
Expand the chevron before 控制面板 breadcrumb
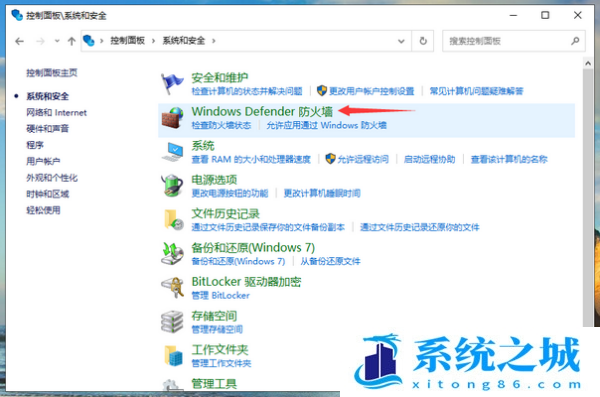(101, 41)
